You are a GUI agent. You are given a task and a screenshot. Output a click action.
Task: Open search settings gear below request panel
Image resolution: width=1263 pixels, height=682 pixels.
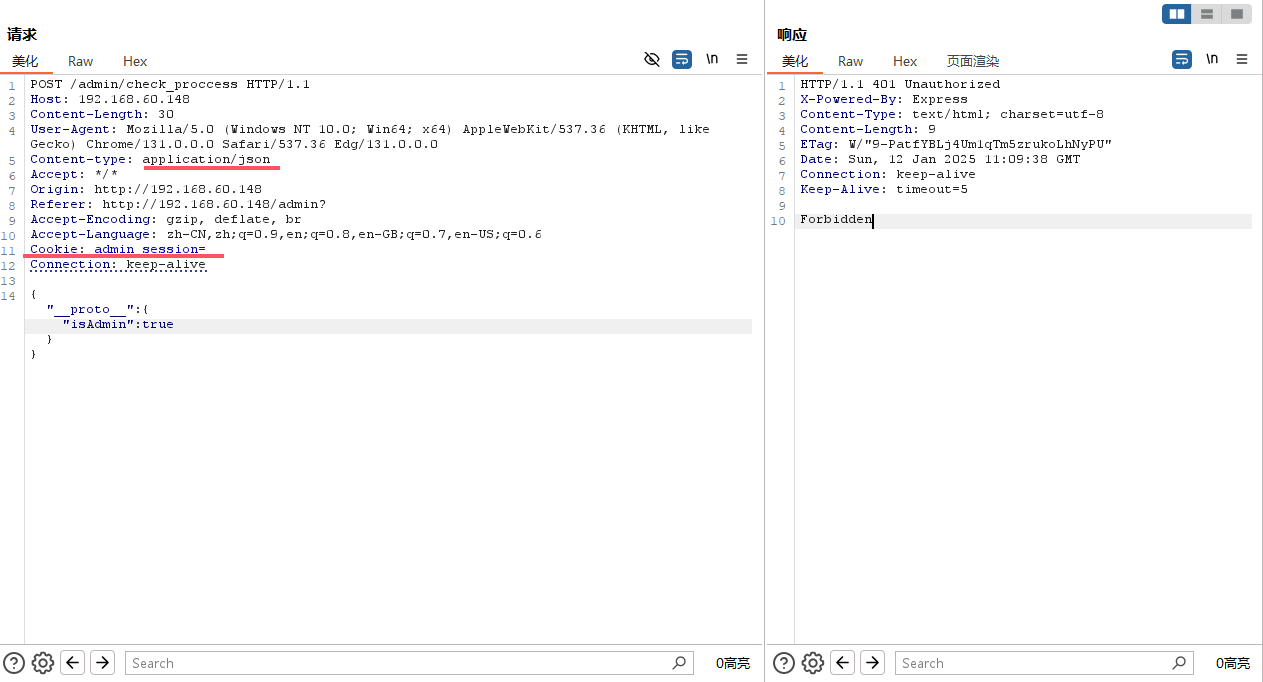click(x=42, y=663)
